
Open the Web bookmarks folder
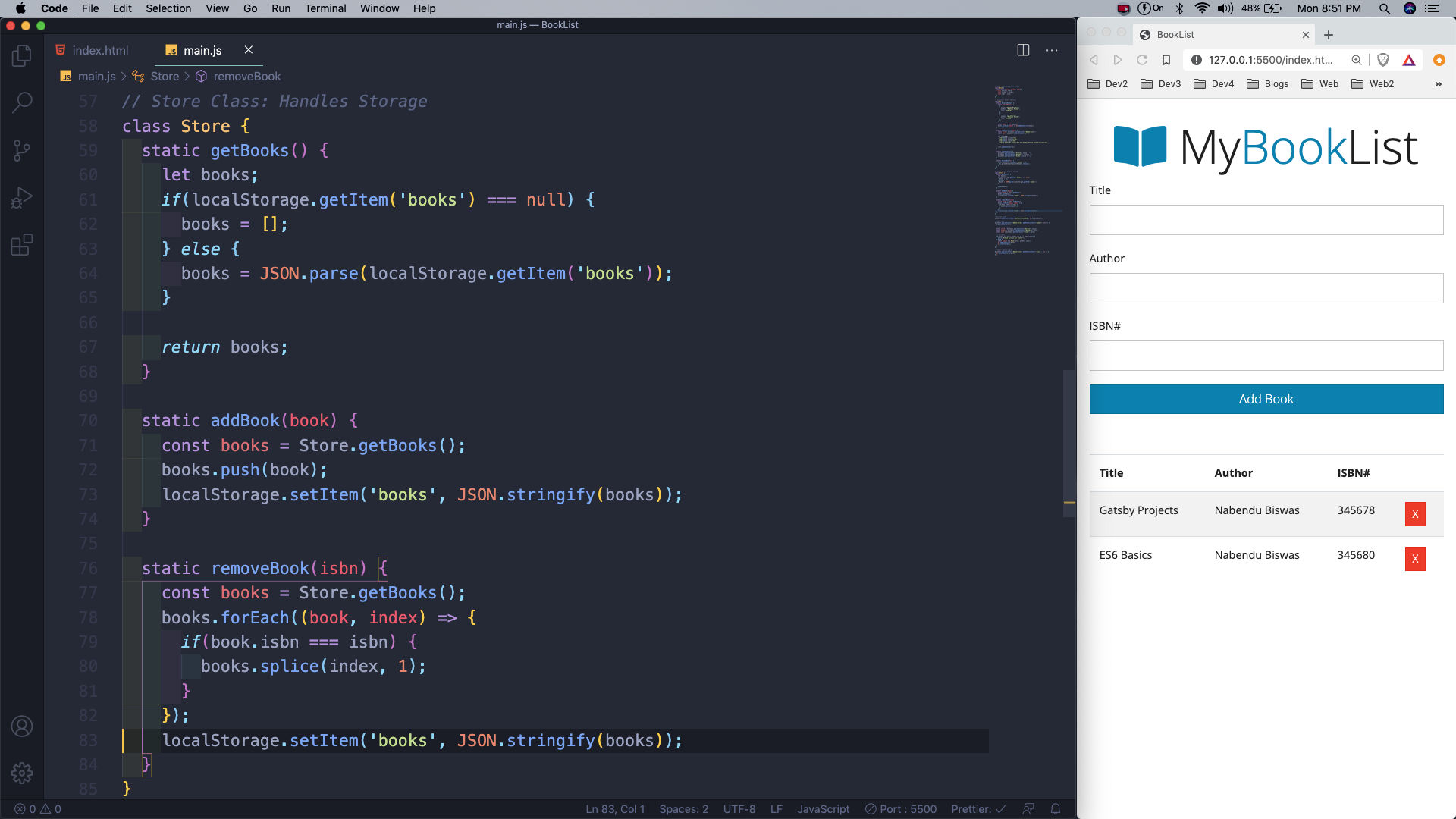coord(1320,84)
